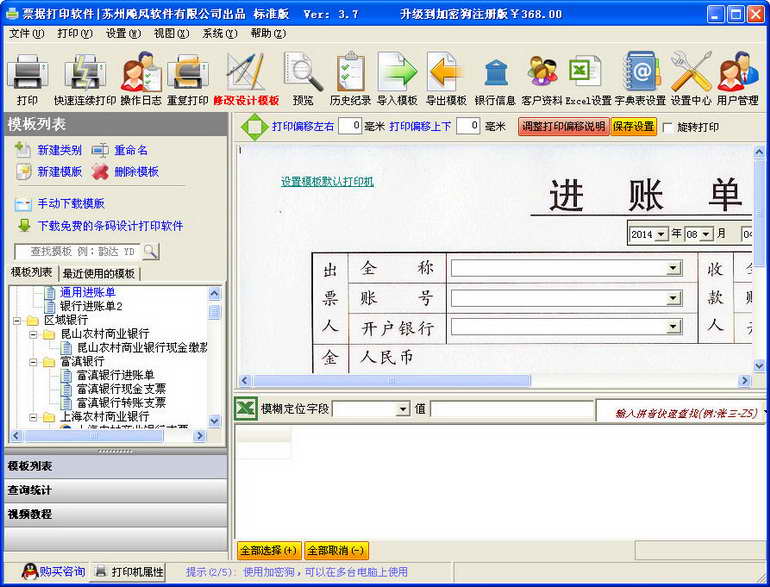Open 客户资料 toolbar icon
The image size is (770, 587).
tap(542, 73)
